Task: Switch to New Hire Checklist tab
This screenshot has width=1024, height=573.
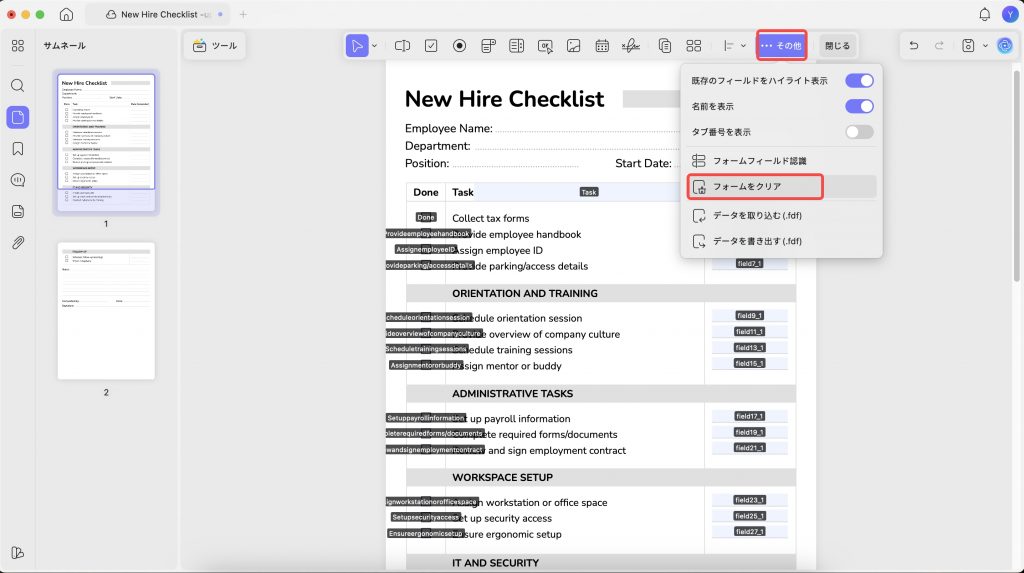Action: coord(158,14)
